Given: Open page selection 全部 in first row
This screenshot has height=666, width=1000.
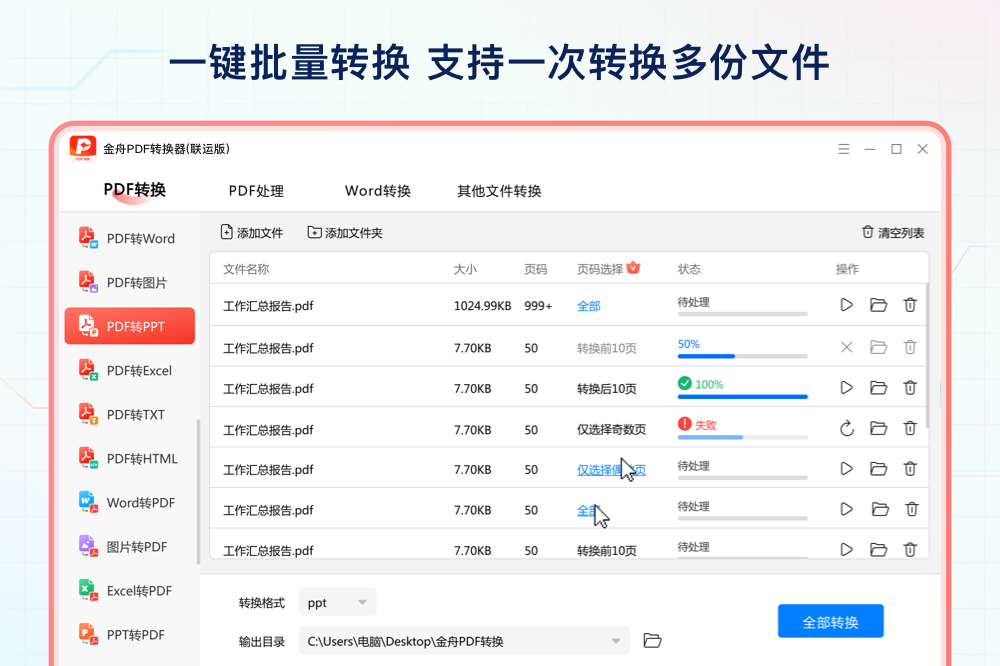Looking at the screenshot, I should pyautogui.click(x=589, y=306).
